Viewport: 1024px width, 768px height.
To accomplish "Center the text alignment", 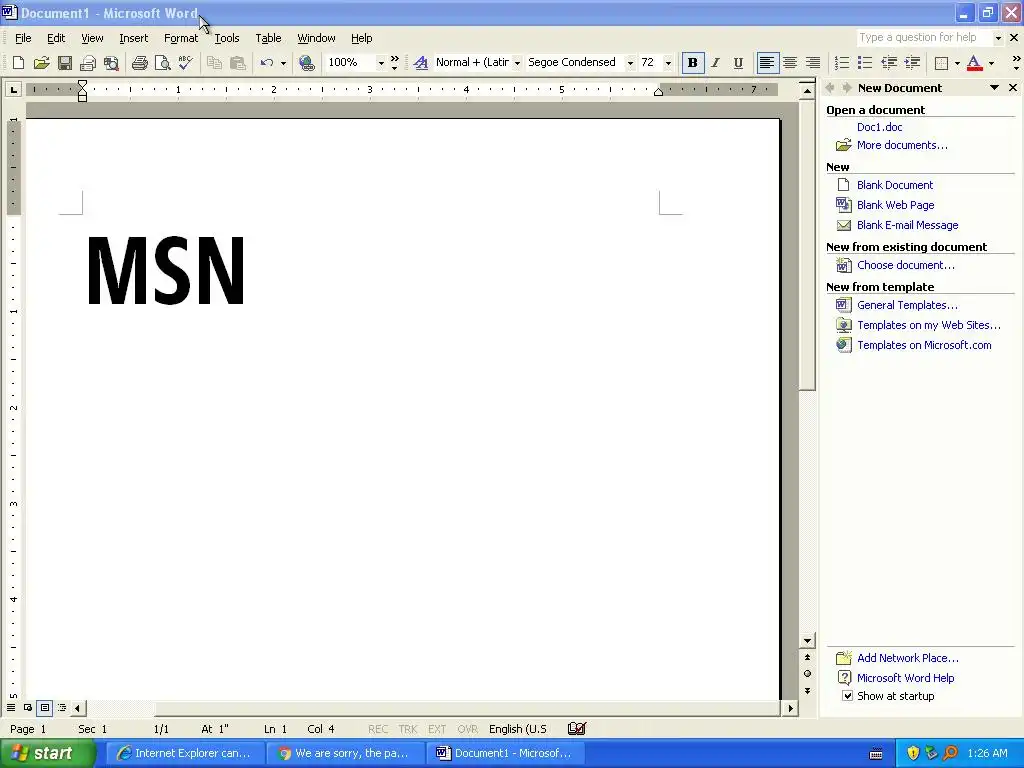I will click(x=790, y=63).
